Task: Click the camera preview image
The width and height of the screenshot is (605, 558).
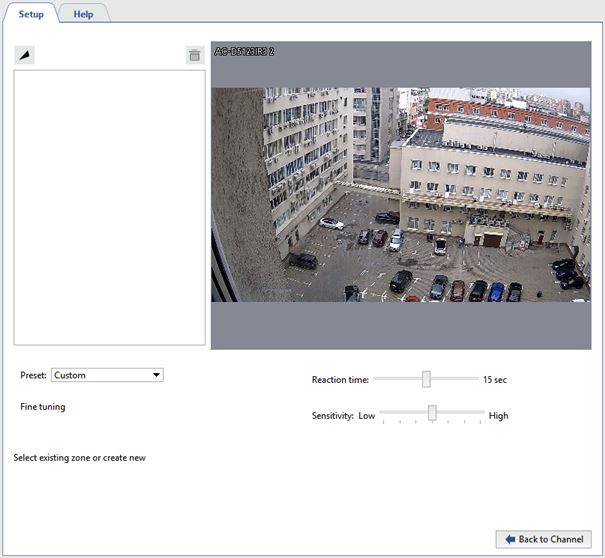Action: 400,195
